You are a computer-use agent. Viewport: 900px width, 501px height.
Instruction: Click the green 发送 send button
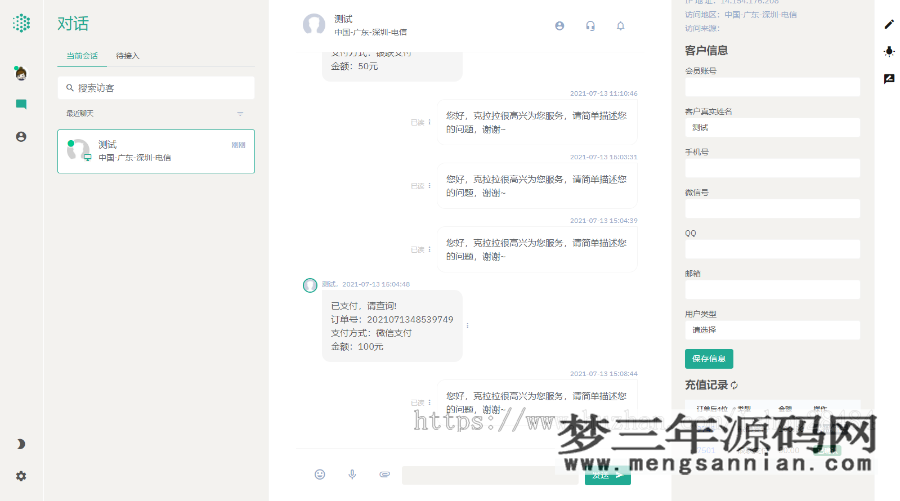[x=608, y=475]
